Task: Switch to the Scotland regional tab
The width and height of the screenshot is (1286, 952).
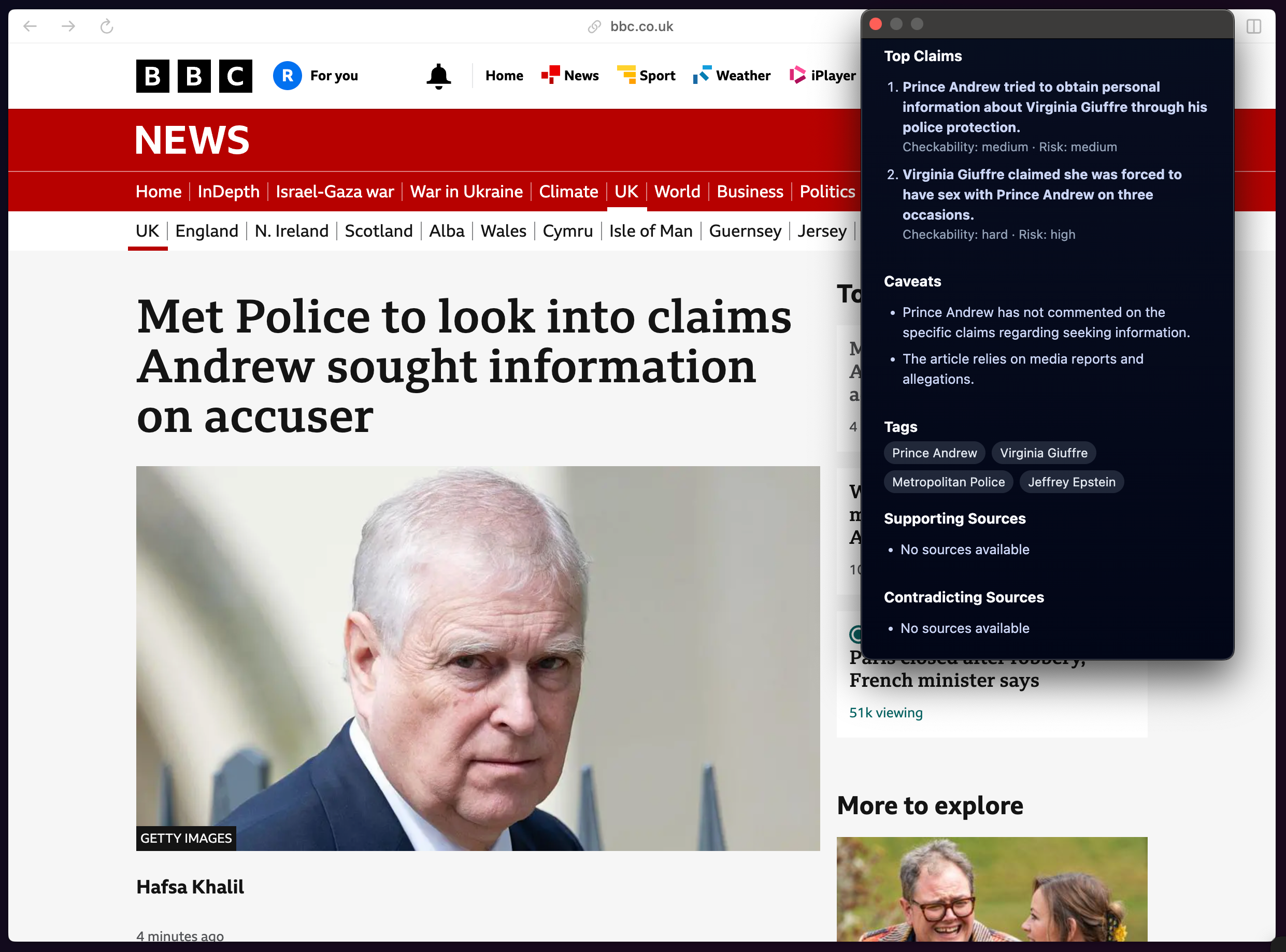Action: [378, 230]
